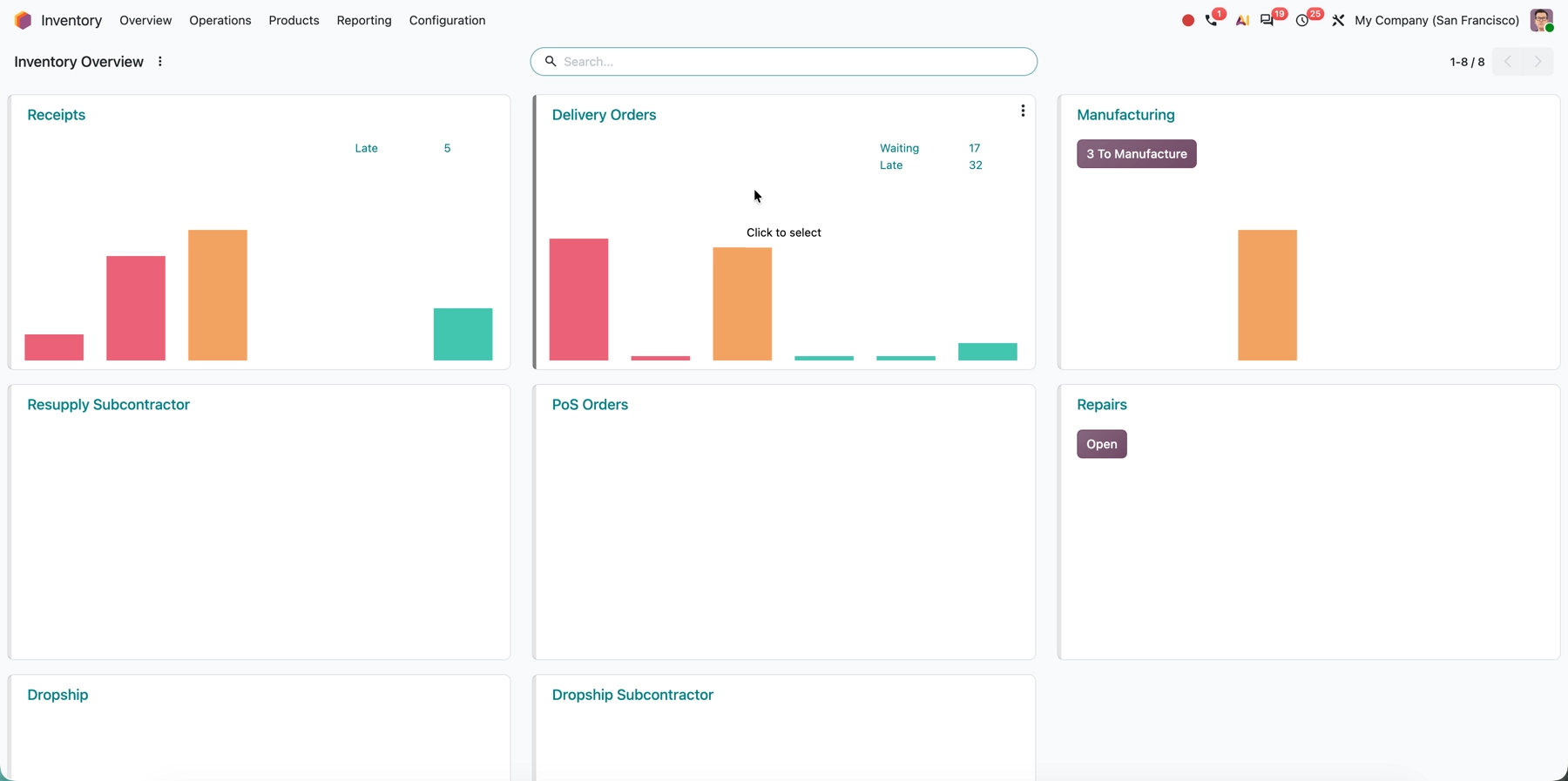The width and height of the screenshot is (1568, 781).
Task: Open the Manufacturing card title
Action: (x=1125, y=115)
